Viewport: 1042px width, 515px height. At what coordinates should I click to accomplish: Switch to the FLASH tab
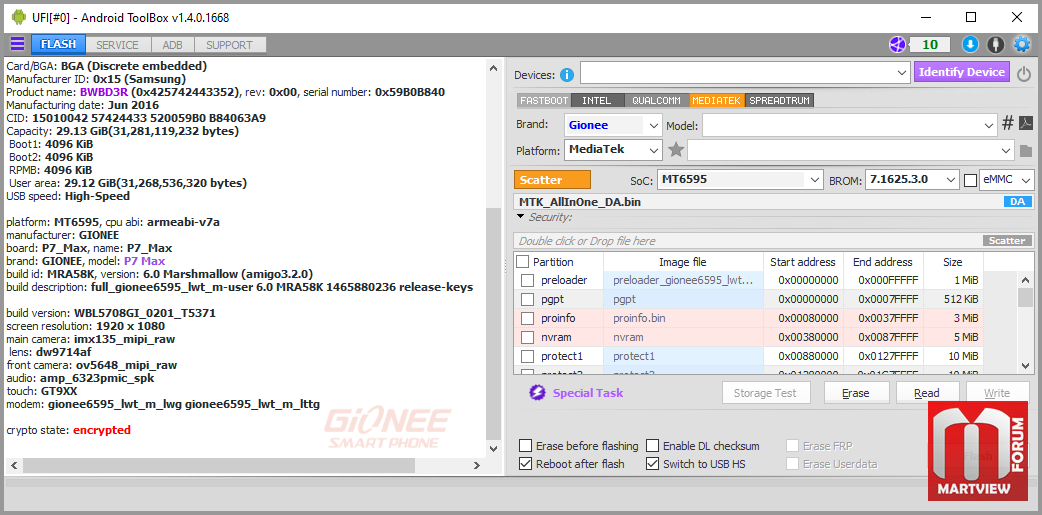tap(58, 45)
